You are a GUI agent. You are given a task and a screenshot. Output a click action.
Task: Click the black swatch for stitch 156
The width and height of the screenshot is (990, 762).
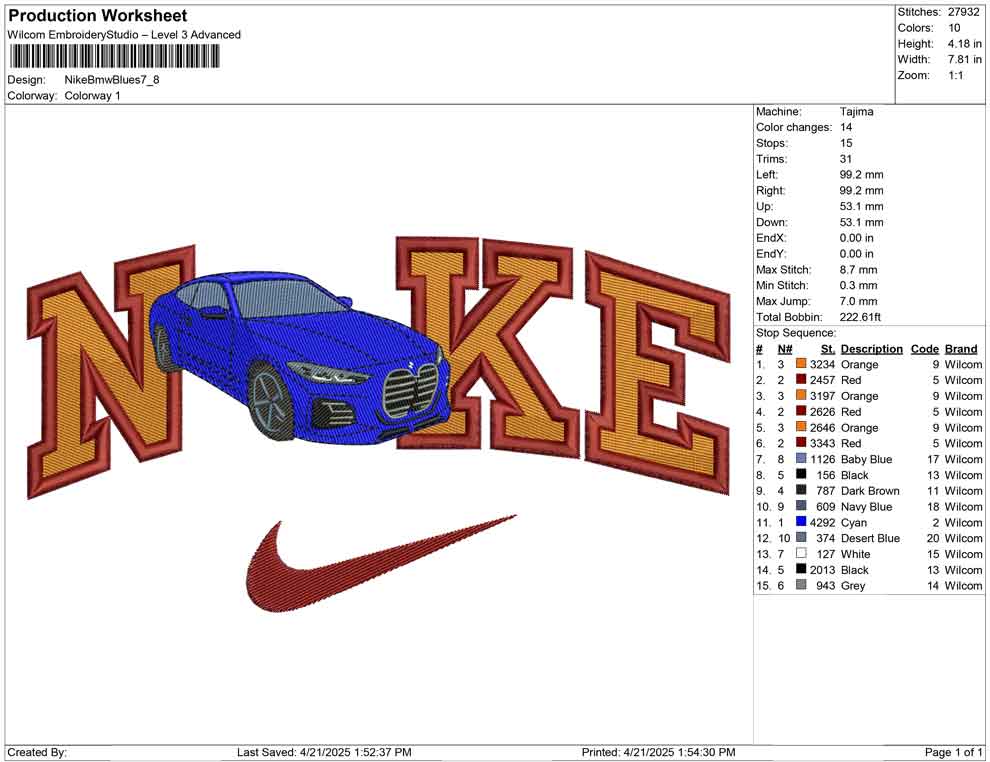801,474
